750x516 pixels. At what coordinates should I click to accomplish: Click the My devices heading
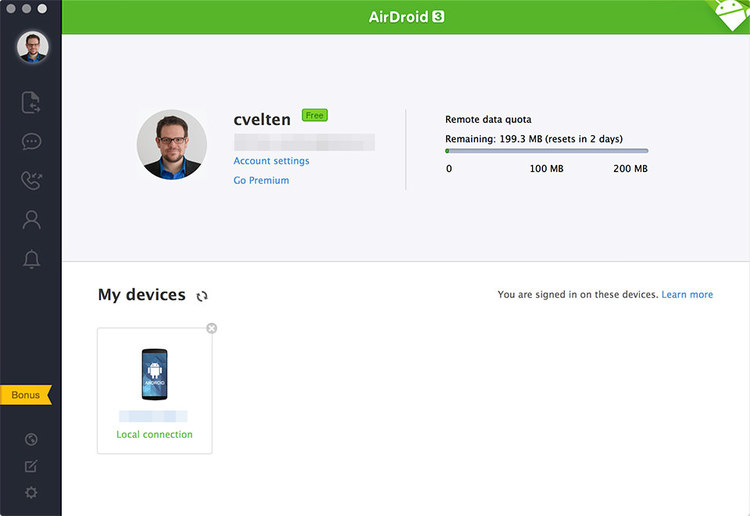tap(142, 295)
